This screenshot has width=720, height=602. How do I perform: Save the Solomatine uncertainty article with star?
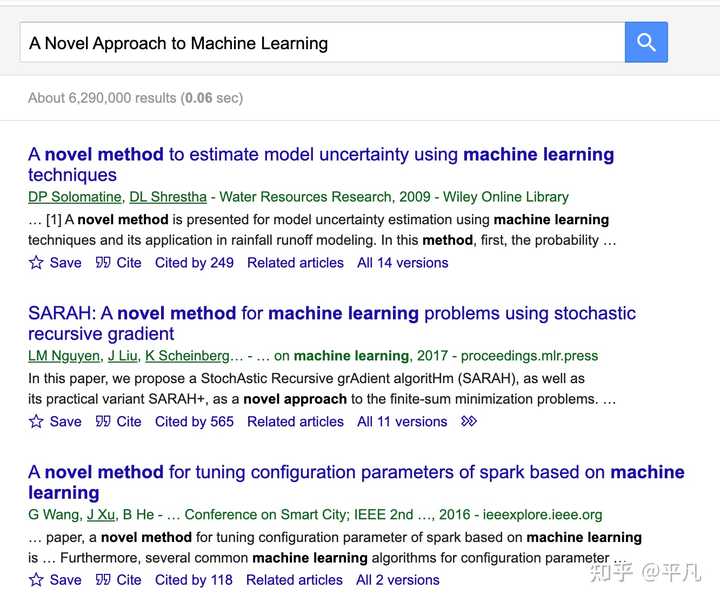click(x=36, y=263)
